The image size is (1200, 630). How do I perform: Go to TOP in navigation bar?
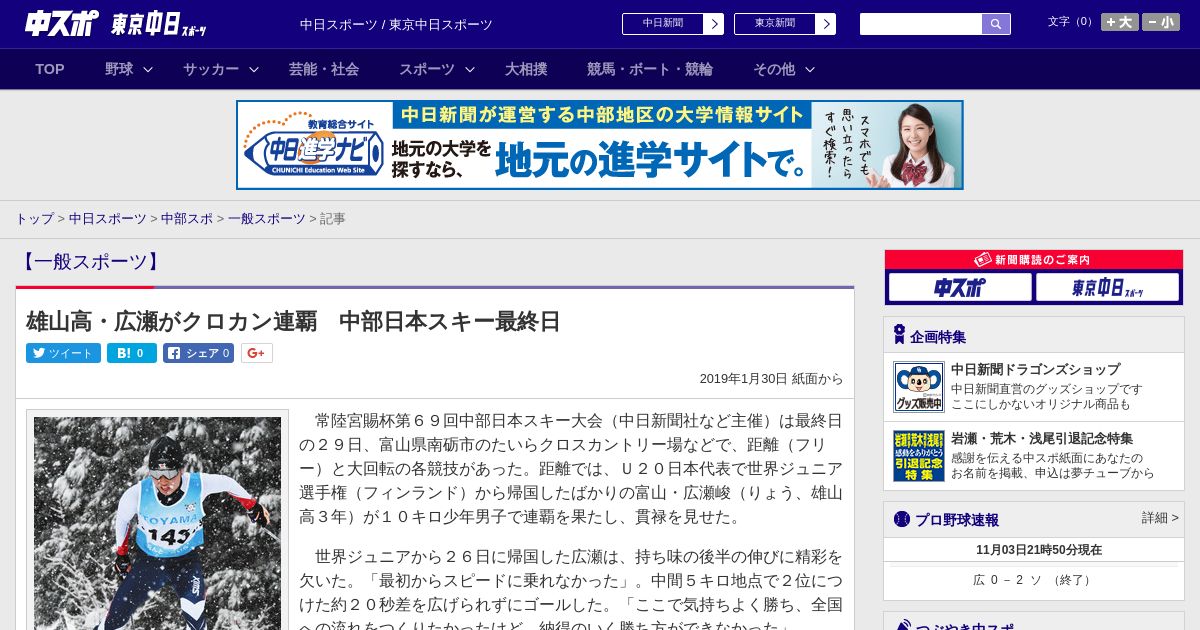[50, 69]
